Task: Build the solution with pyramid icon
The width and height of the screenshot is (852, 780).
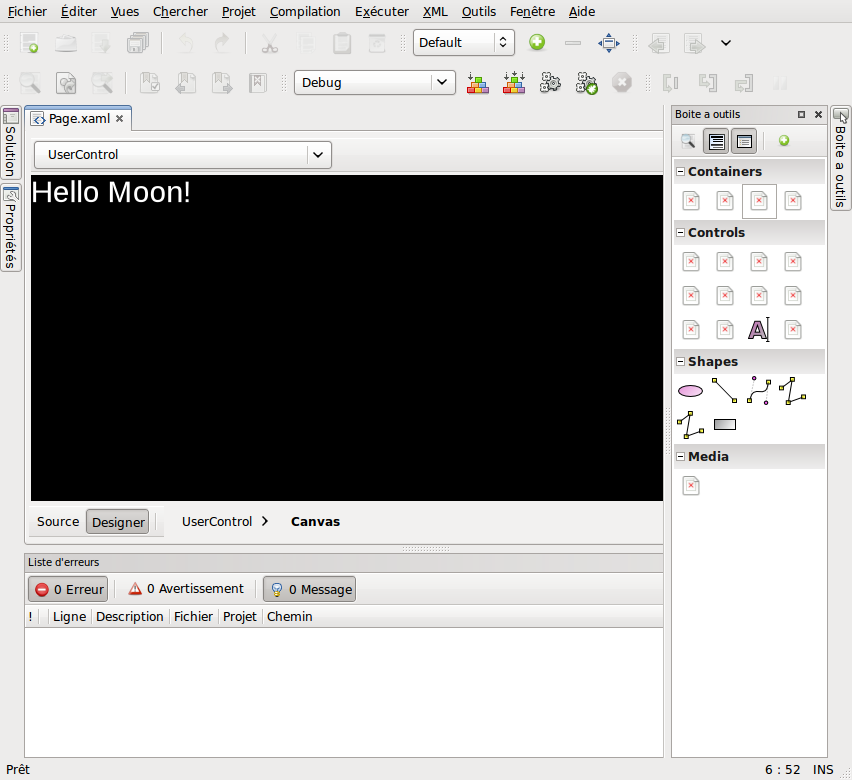Action: [478, 83]
